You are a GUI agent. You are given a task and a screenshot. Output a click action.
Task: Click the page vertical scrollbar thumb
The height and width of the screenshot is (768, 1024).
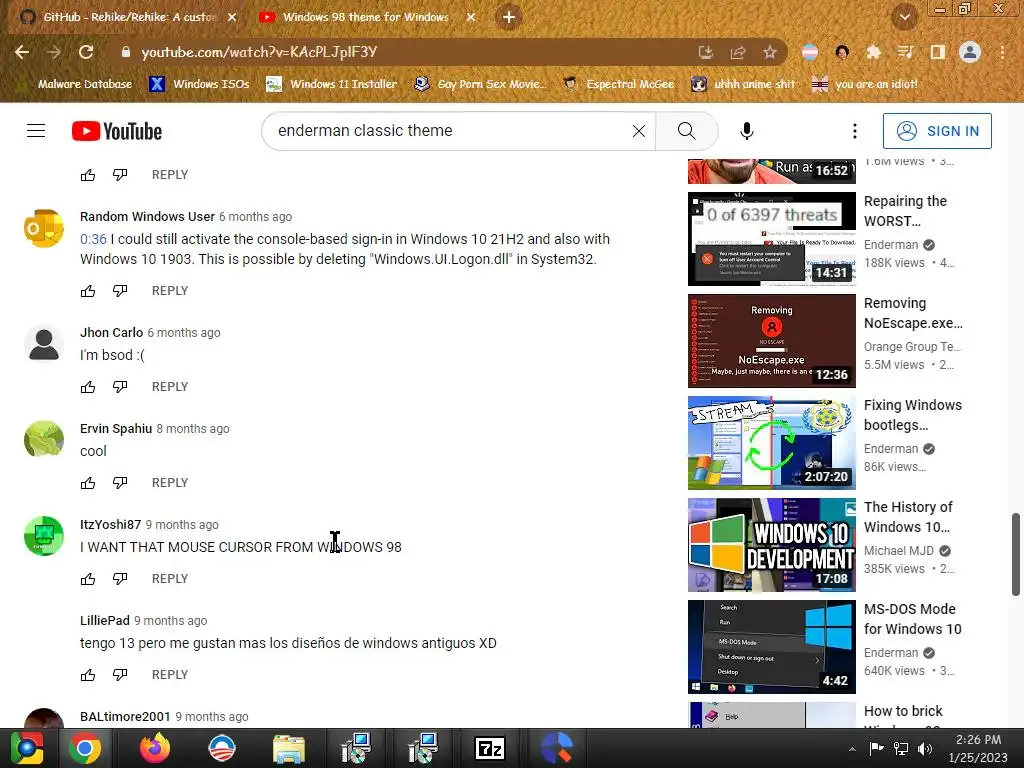1016,554
